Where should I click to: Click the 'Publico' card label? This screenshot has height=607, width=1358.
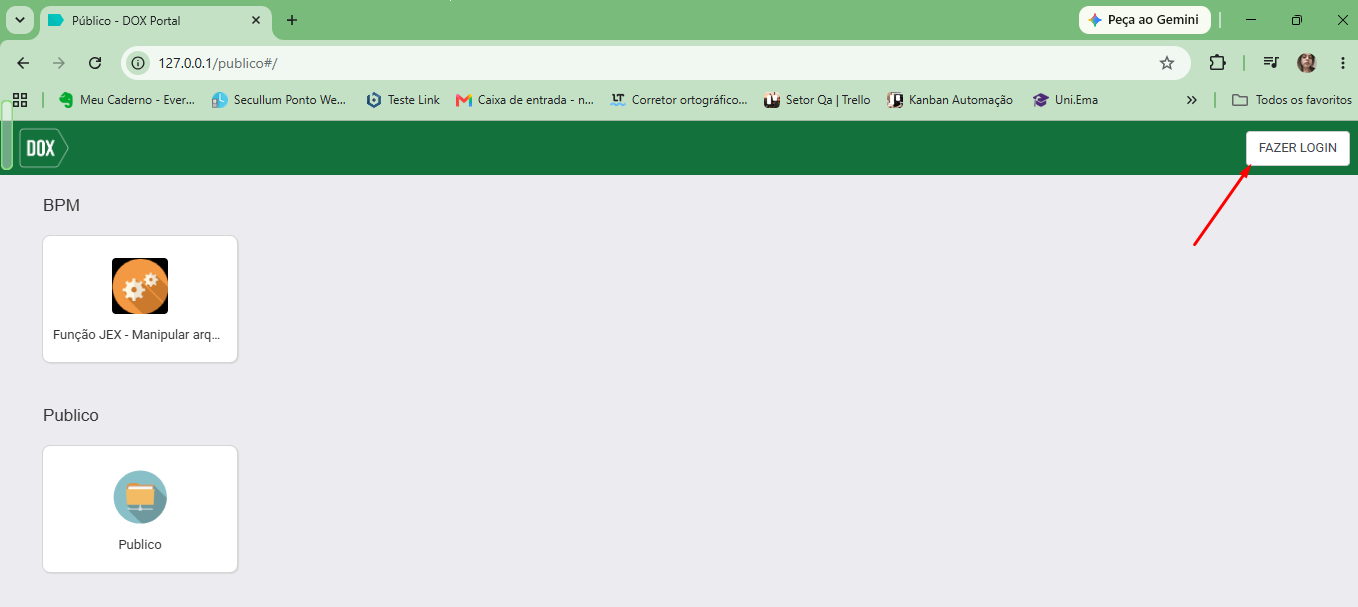140,545
